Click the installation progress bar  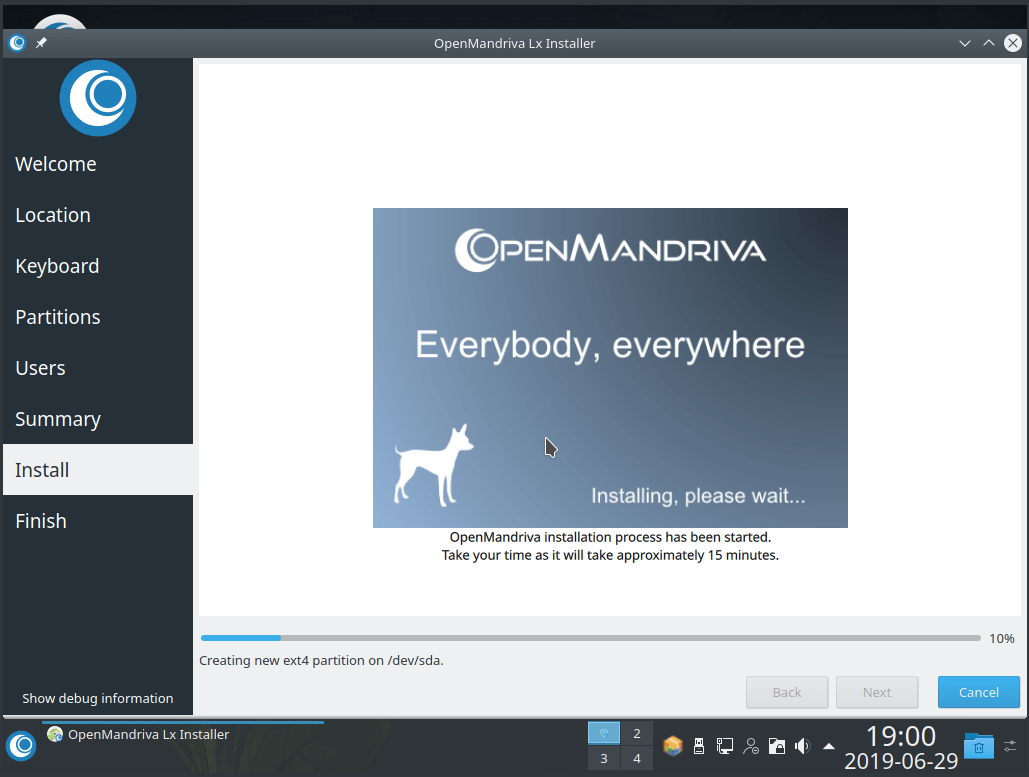point(588,637)
